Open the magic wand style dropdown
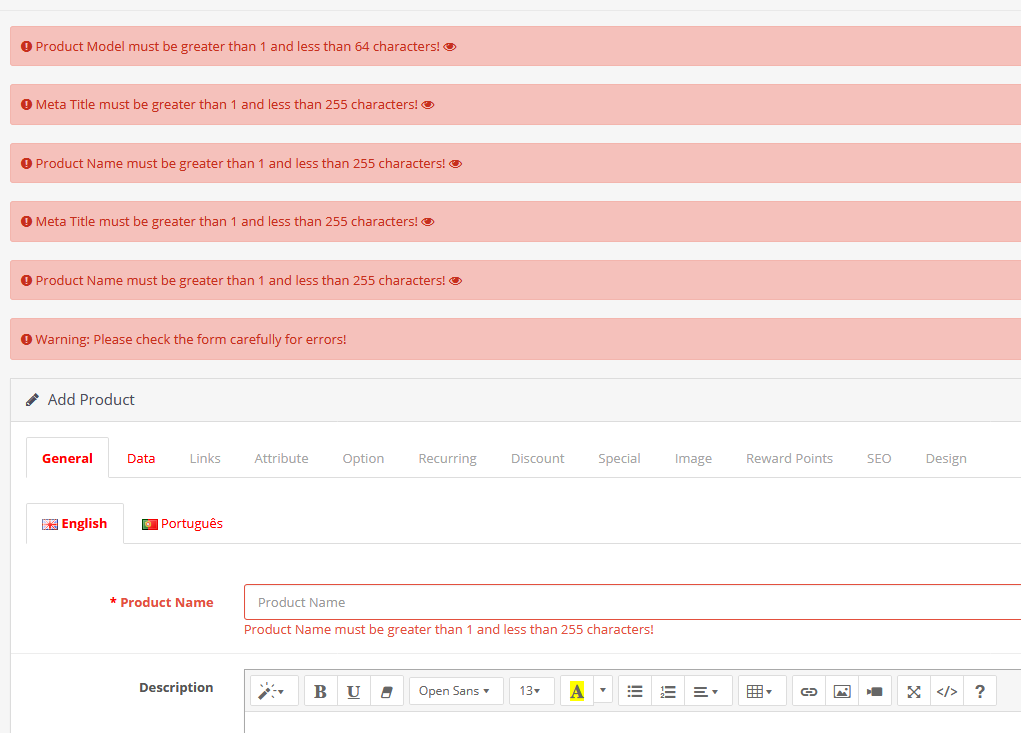Viewport: 1021px width, 733px height. pyautogui.click(x=274, y=691)
